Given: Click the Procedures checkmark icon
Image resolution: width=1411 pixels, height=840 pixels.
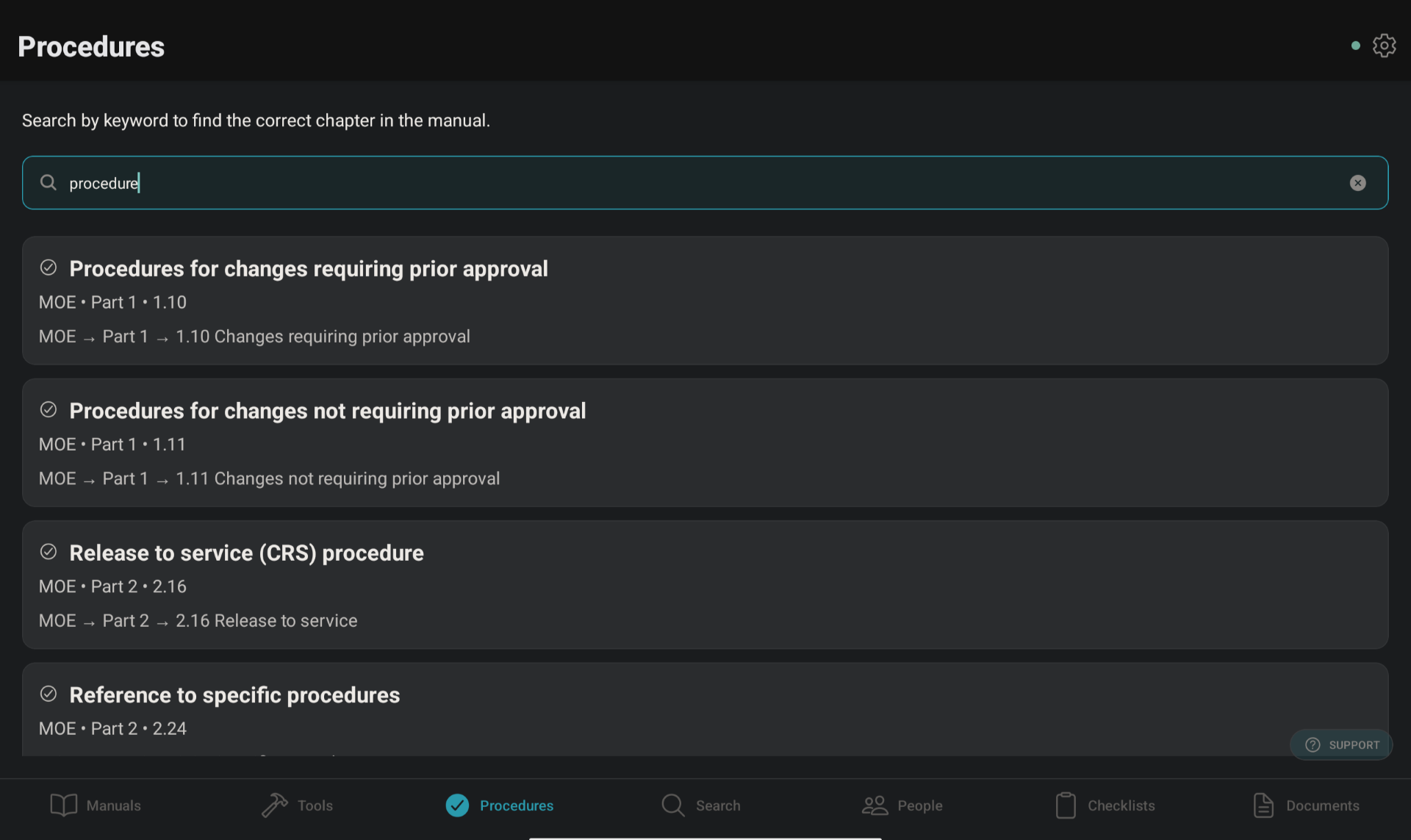Looking at the screenshot, I should click(456, 805).
